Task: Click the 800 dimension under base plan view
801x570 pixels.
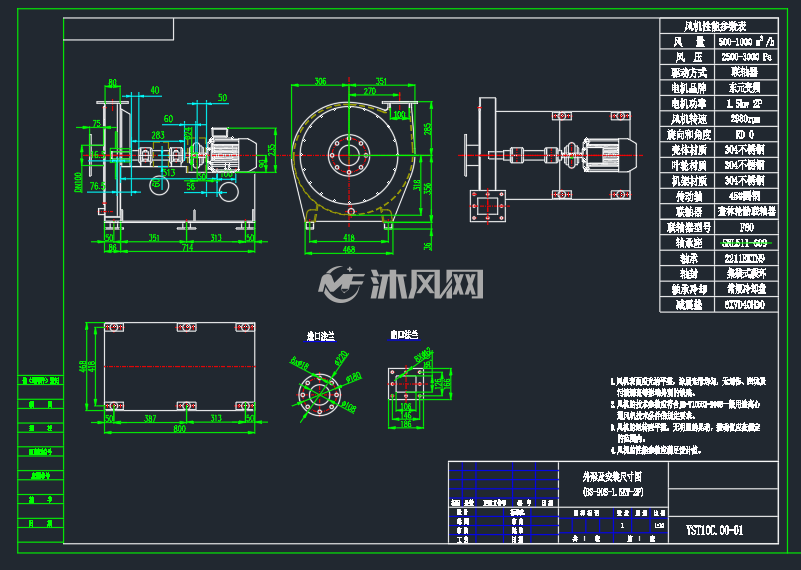Action: click(x=179, y=429)
